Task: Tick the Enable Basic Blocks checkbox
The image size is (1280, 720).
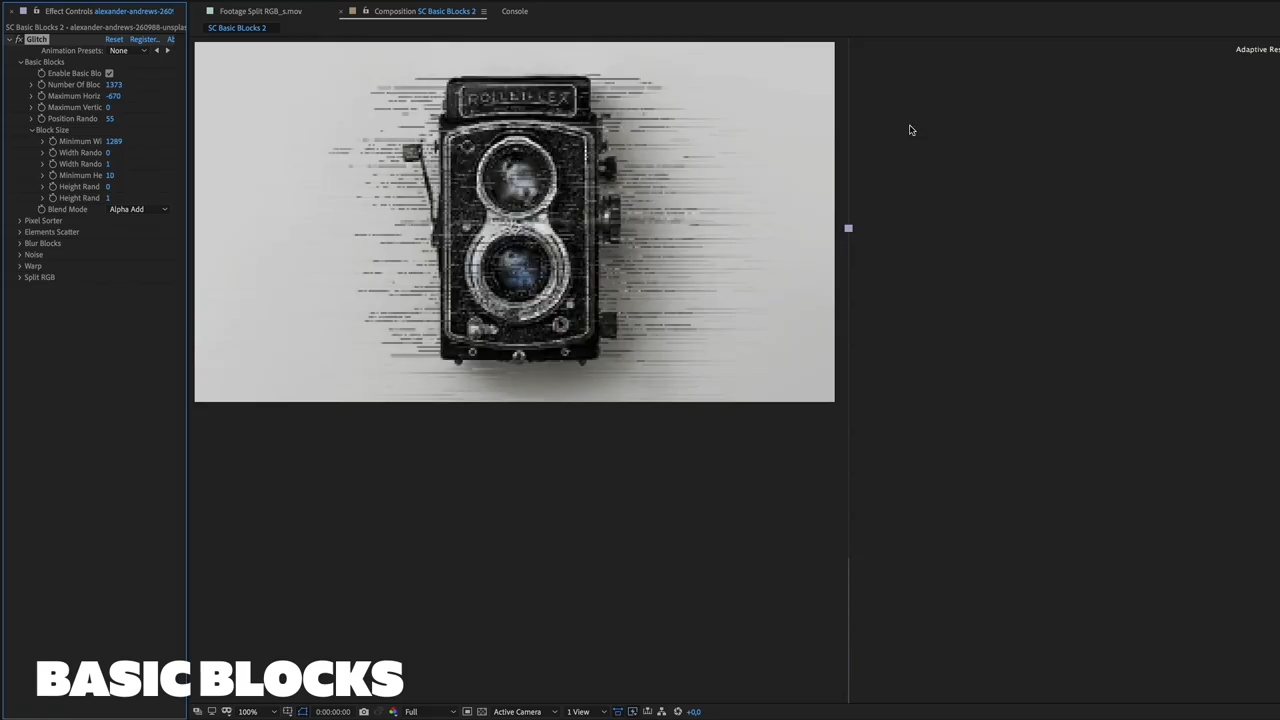Action: point(109,73)
